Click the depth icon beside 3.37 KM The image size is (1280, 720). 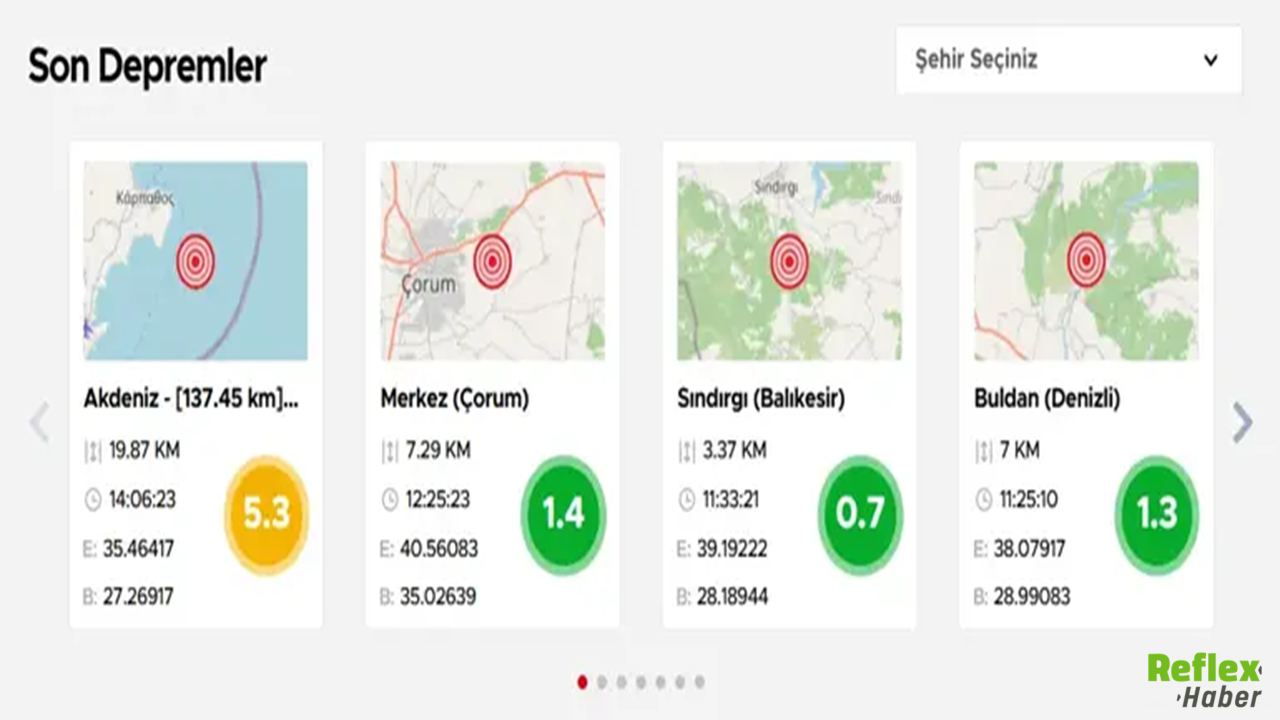687,451
